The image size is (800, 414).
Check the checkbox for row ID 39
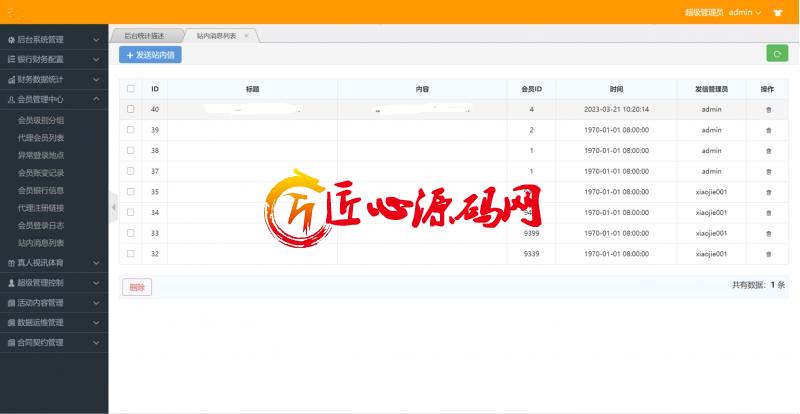[x=131, y=130]
